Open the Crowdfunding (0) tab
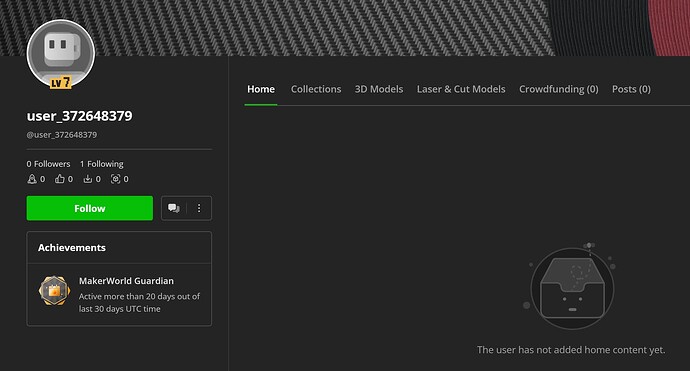The height and width of the screenshot is (371, 690). [559, 89]
